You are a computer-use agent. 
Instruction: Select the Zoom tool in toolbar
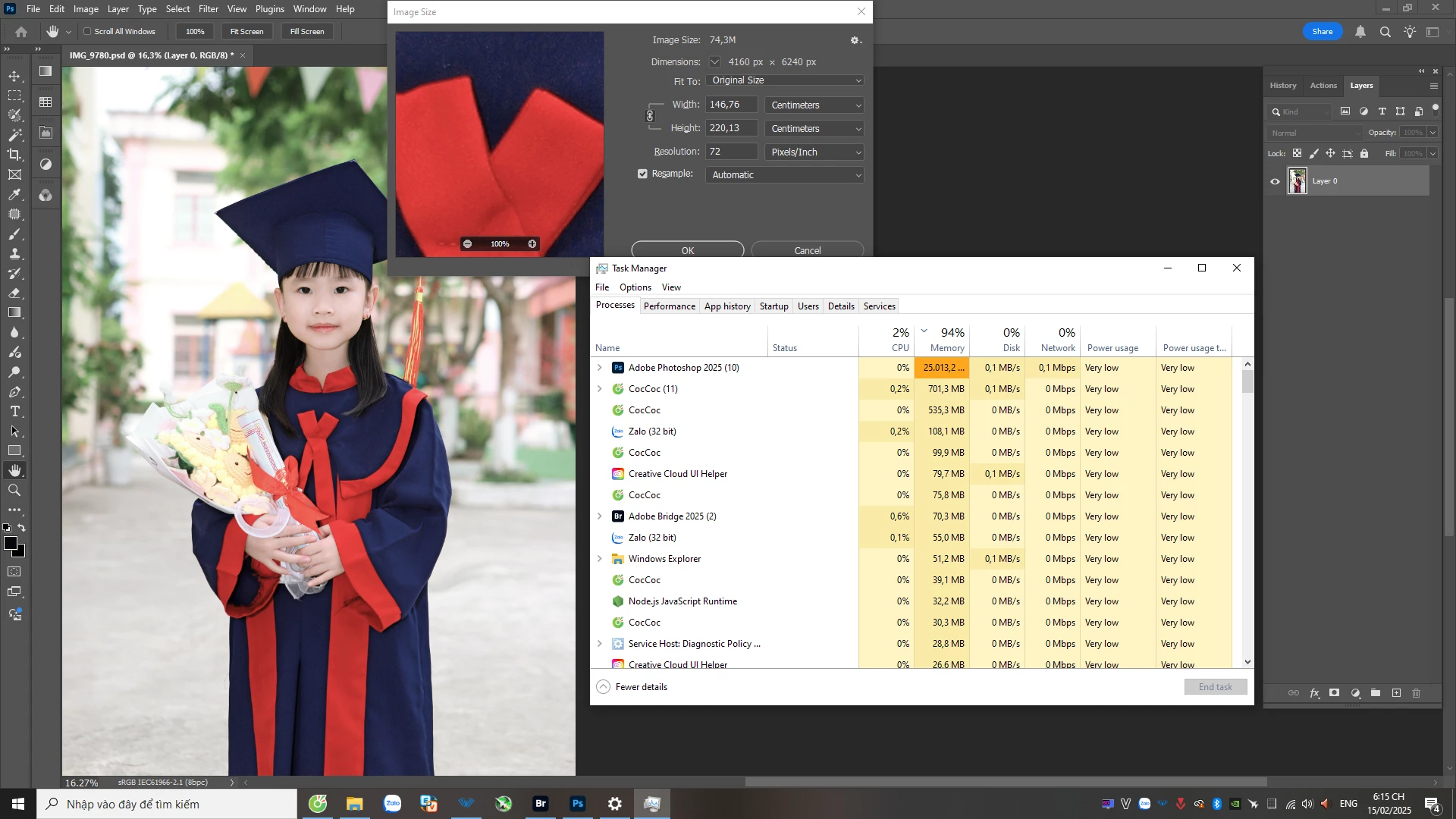pyautogui.click(x=14, y=491)
